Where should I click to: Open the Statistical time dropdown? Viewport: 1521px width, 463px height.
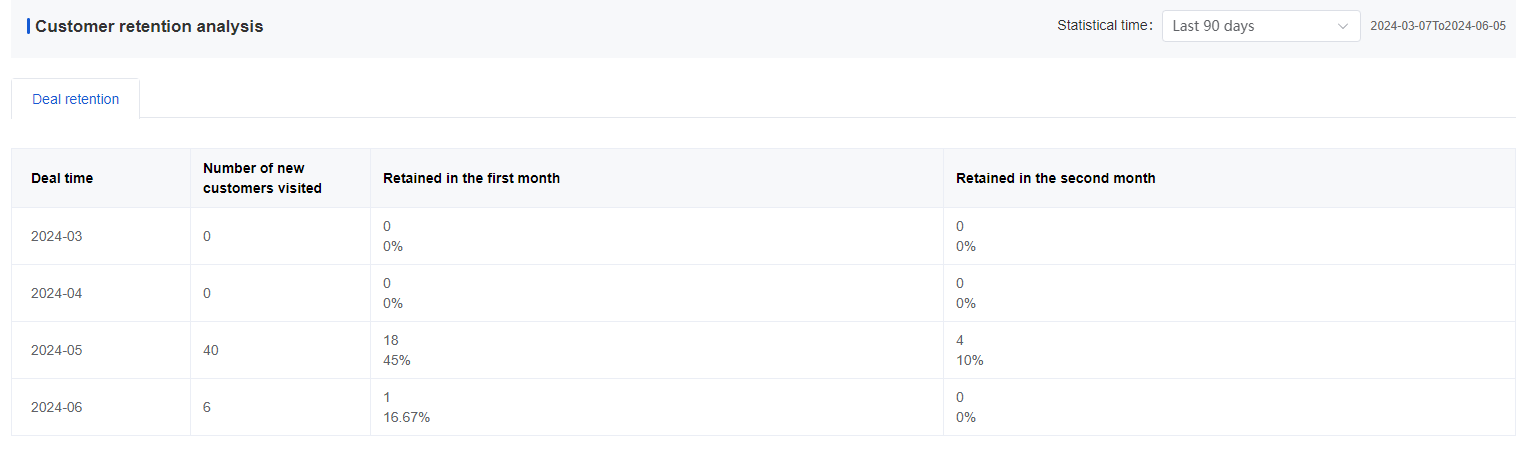click(1260, 26)
